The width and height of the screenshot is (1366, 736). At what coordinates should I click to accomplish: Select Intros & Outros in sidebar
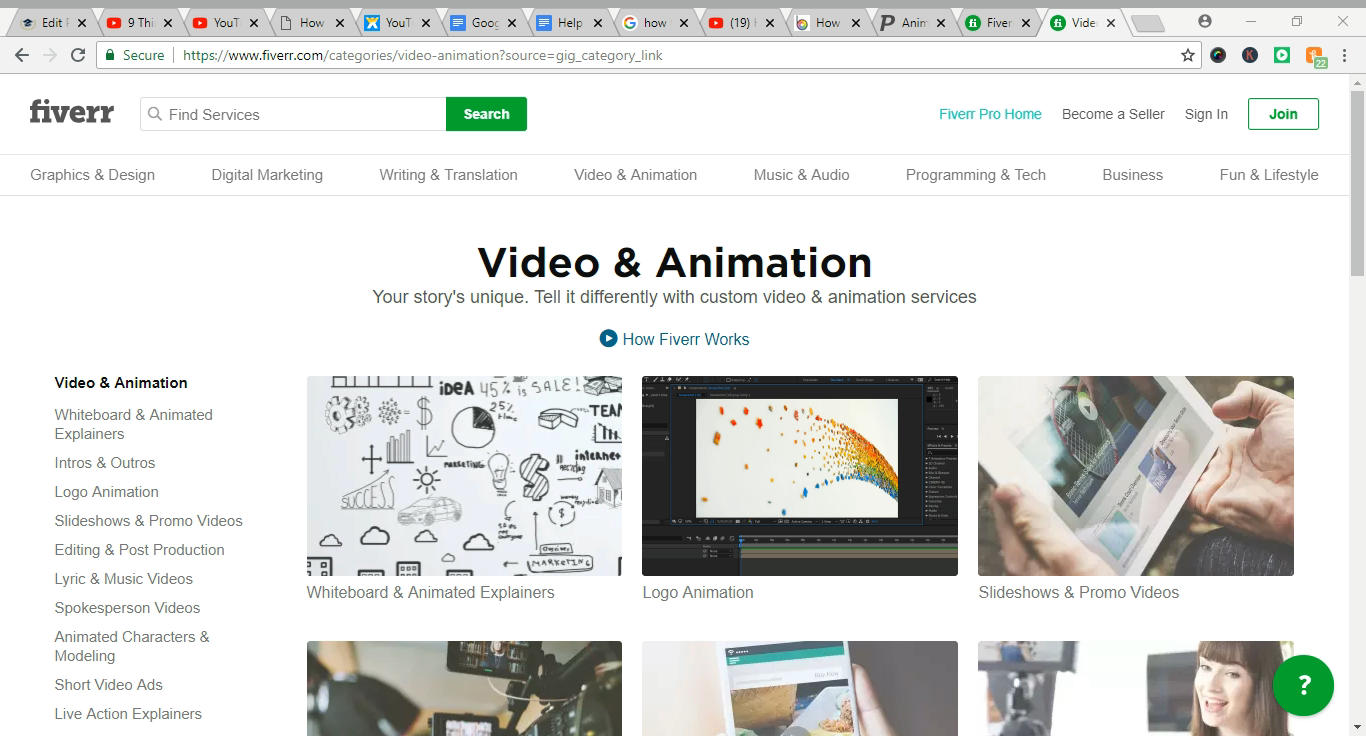pyautogui.click(x=105, y=463)
